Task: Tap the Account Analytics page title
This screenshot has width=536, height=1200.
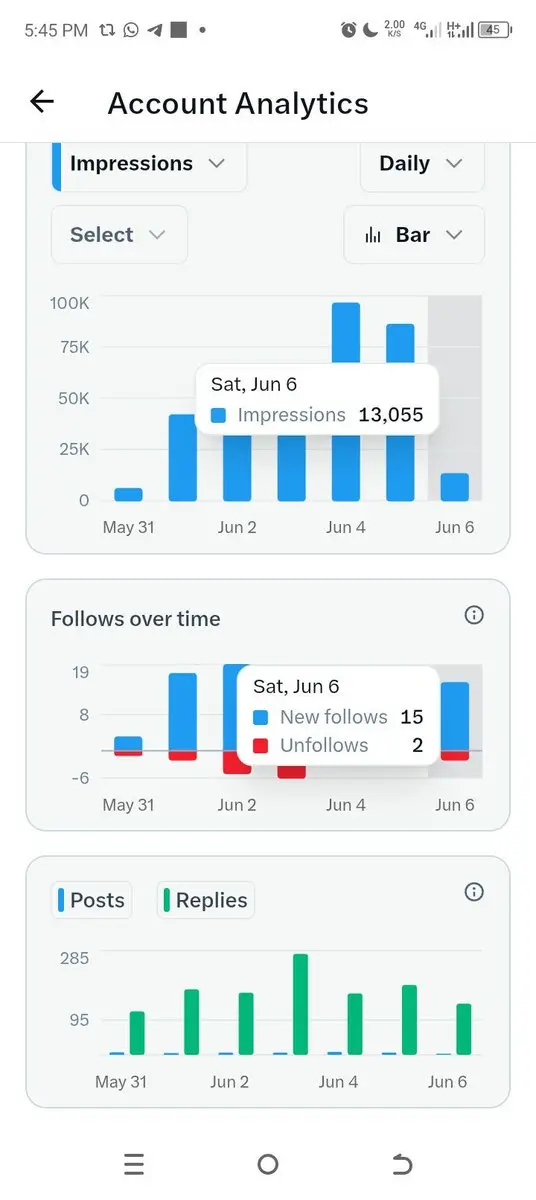Action: point(238,103)
